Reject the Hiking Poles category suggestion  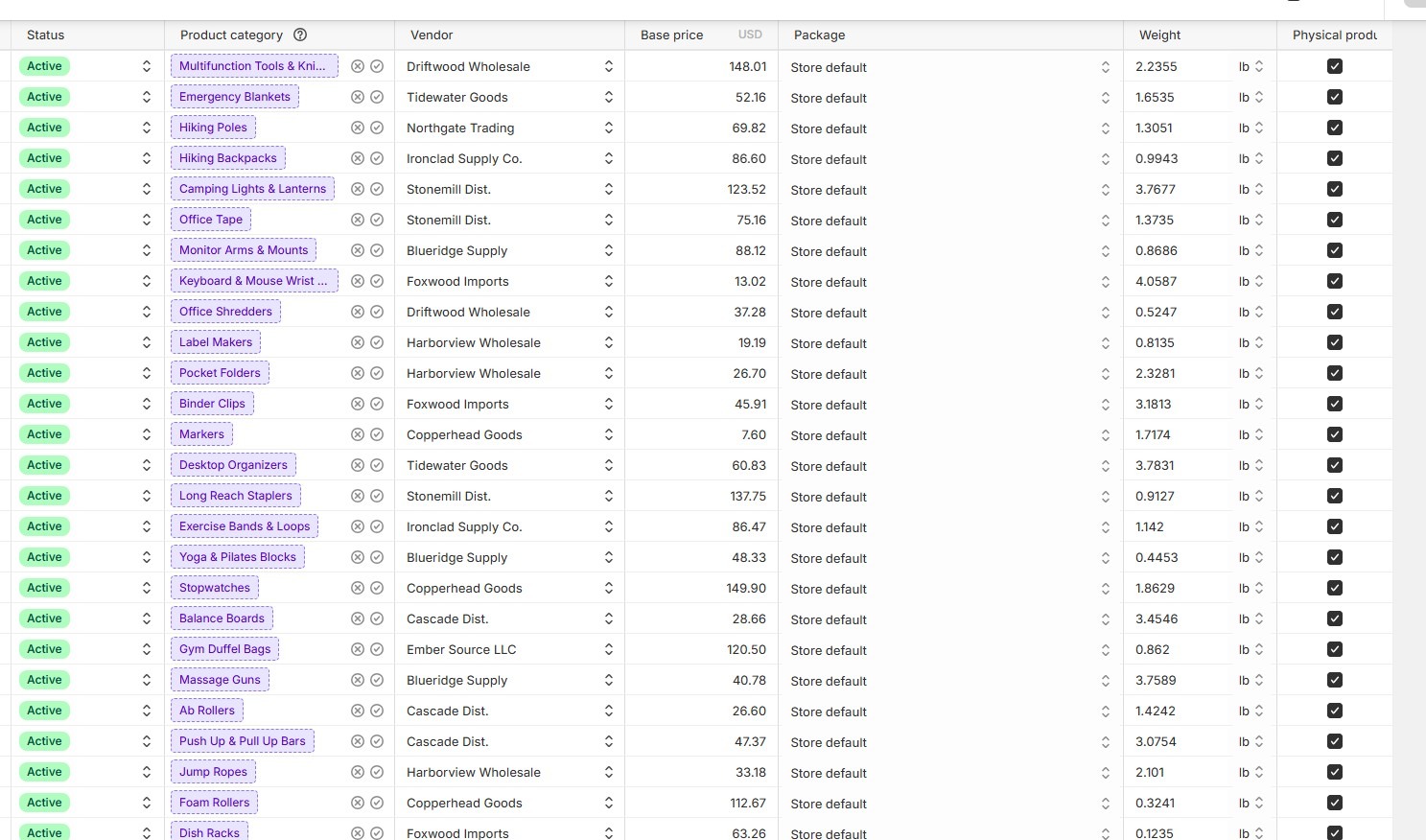coord(358,128)
